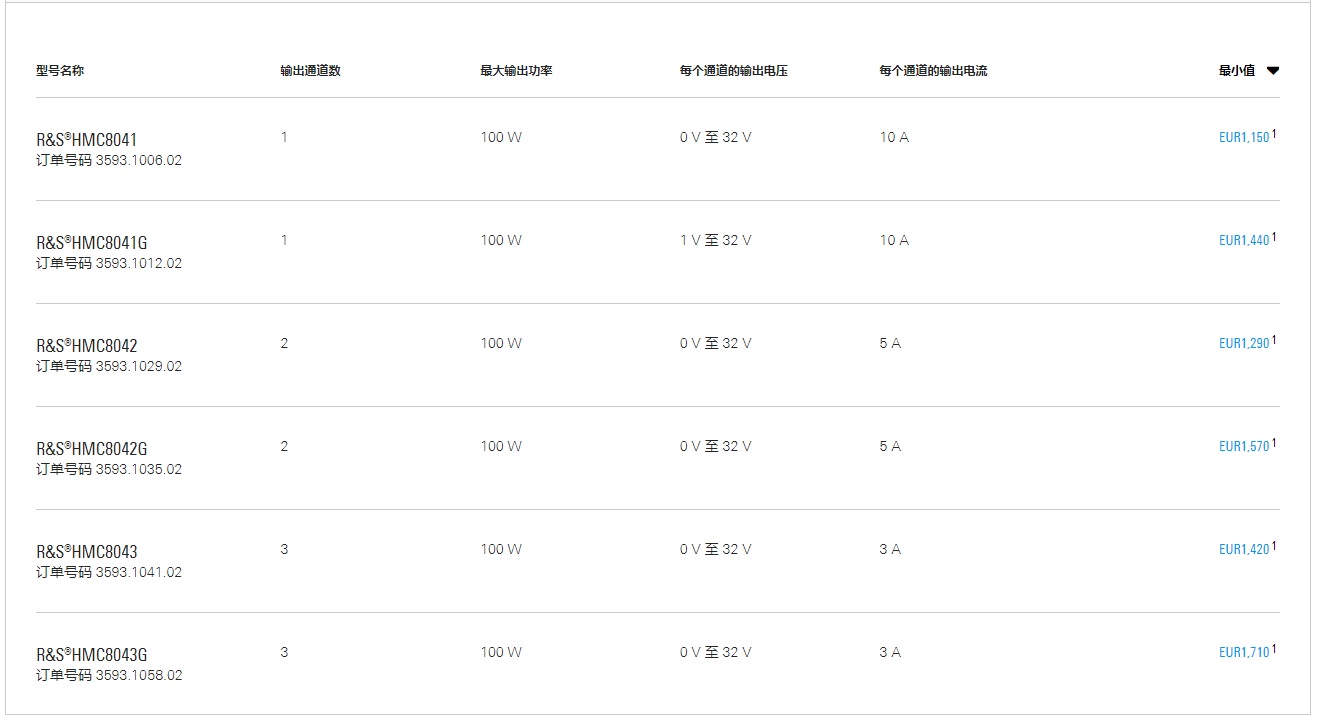Click order number 3593.1058.02

139,676
